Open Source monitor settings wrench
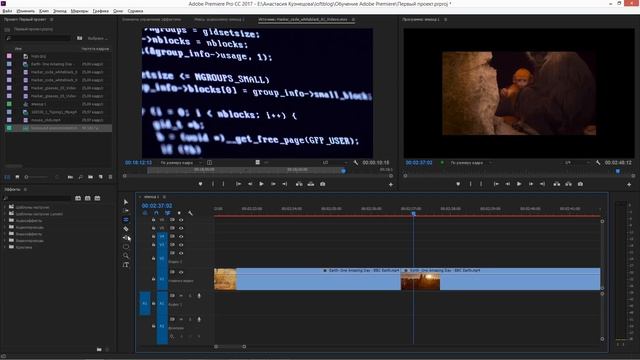This screenshot has height=360, width=640. pyautogui.click(x=356, y=162)
